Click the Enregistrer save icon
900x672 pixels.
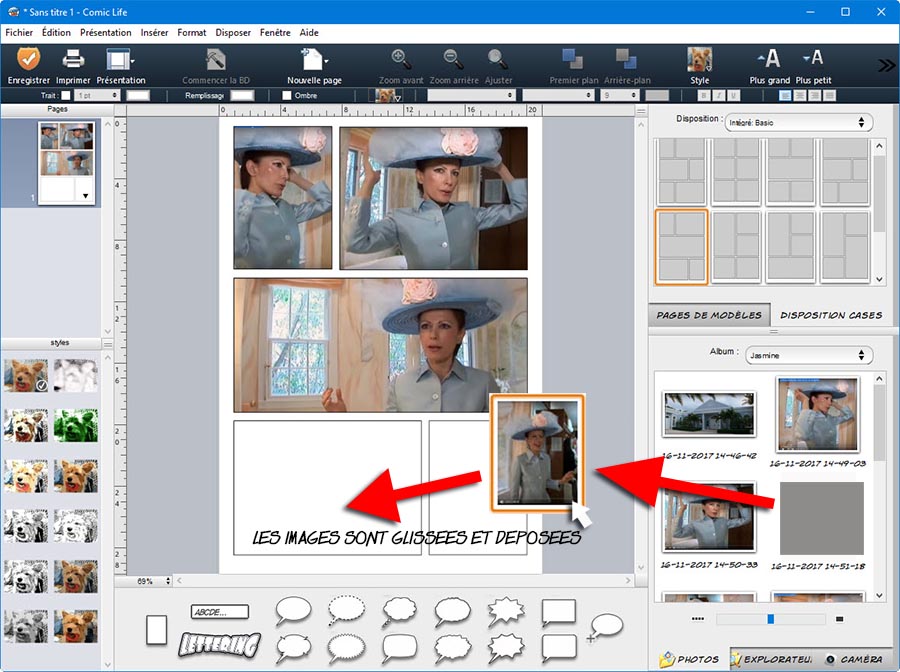(x=28, y=60)
